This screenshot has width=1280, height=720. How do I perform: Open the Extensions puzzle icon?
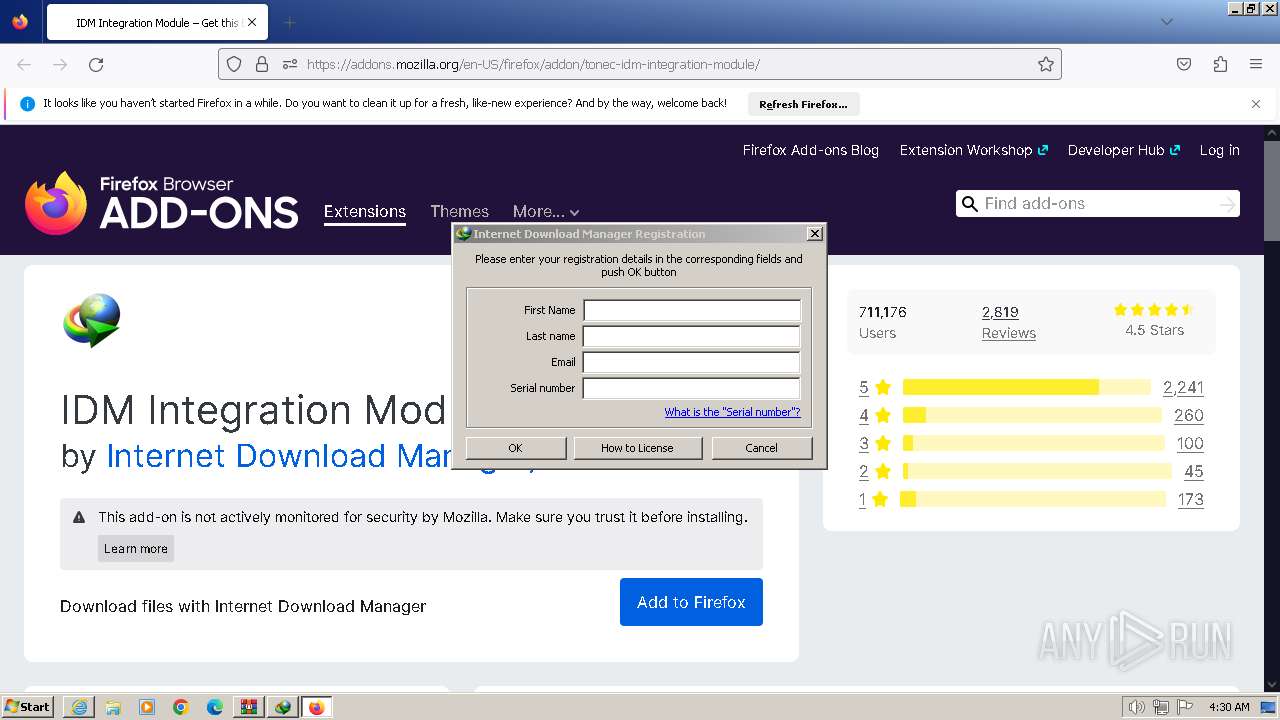[x=1220, y=64]
